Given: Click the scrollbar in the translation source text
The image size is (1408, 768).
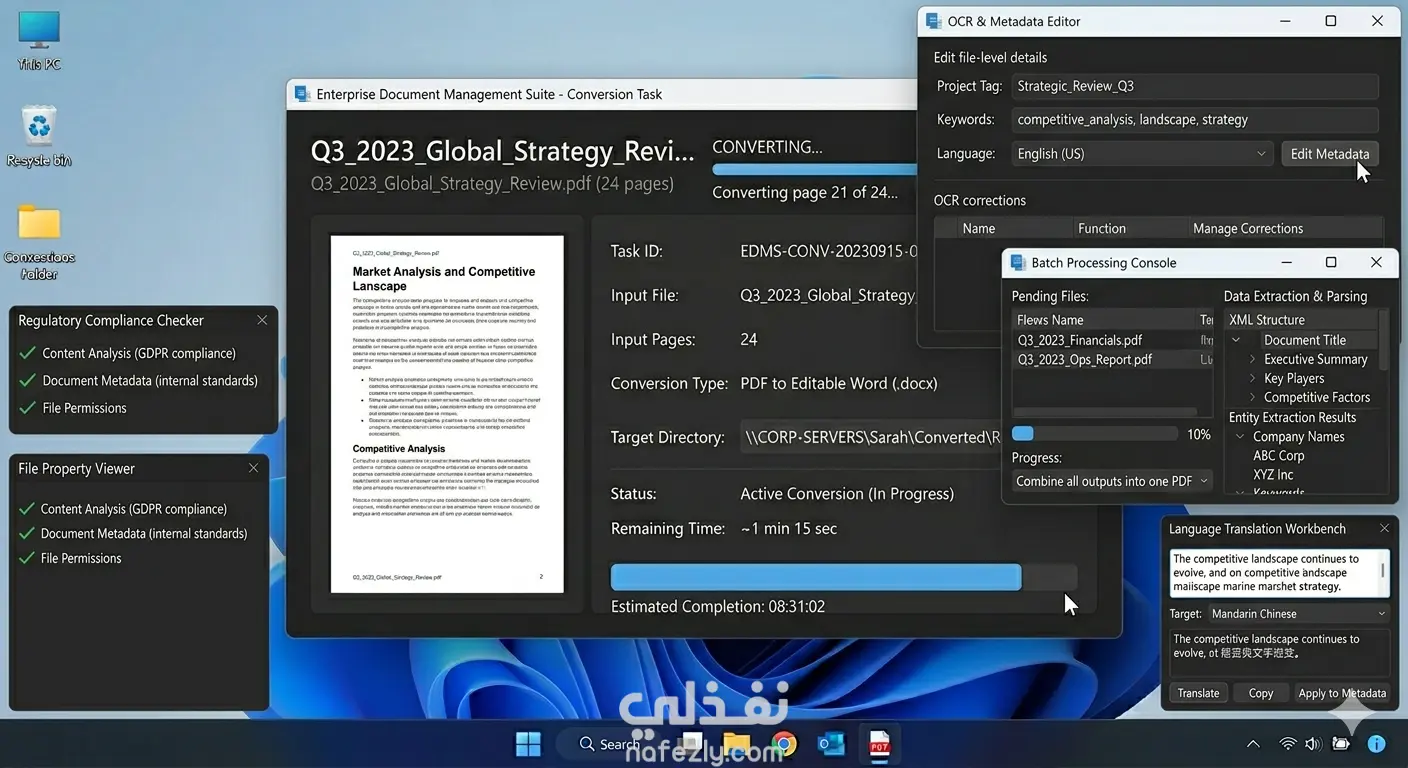Looking at the screenshot, I should pos(1384,570).
